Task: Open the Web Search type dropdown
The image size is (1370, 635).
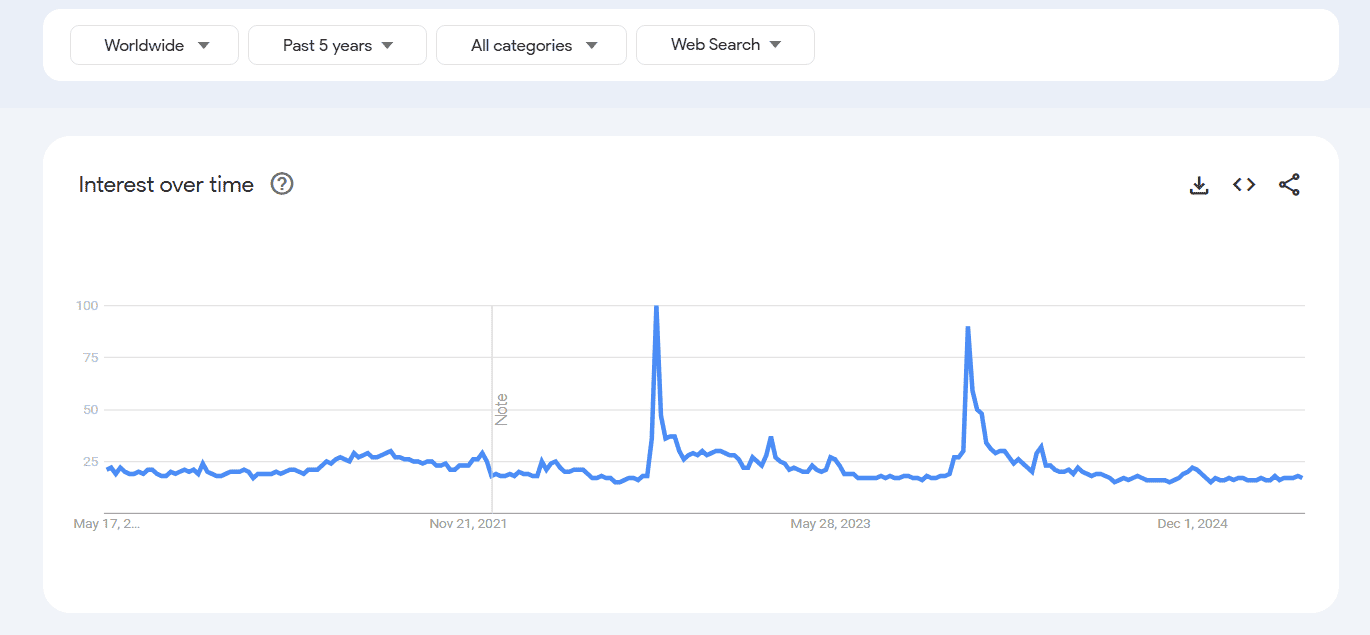Action: (725, 45)
